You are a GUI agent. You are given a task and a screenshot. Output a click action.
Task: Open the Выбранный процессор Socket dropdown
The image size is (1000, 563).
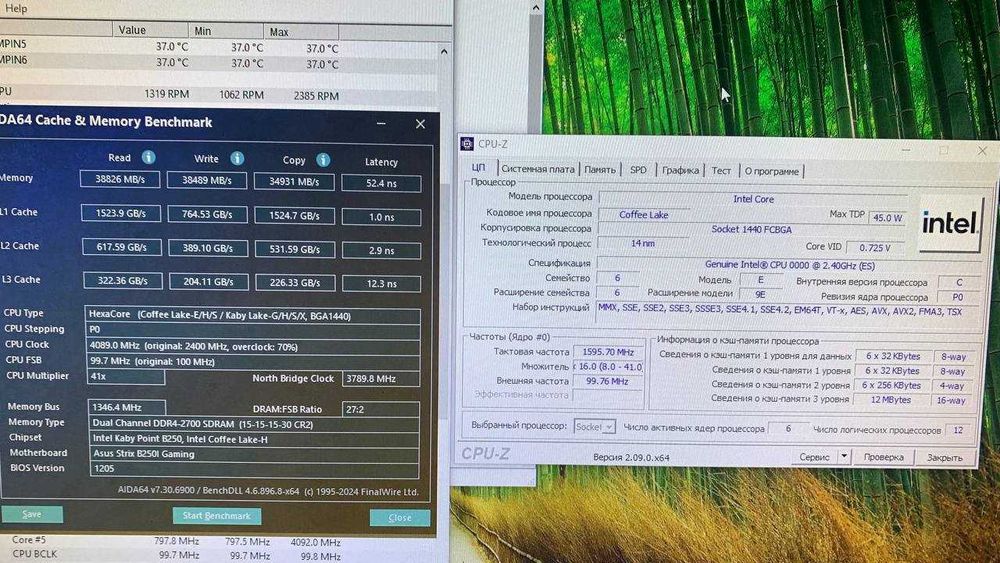pos(594,427)
